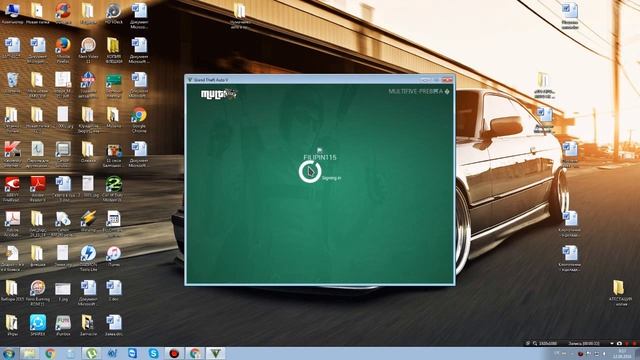Launch DAEMON Tools Lite shortcut
640x360 pixels.
(88, 258)
